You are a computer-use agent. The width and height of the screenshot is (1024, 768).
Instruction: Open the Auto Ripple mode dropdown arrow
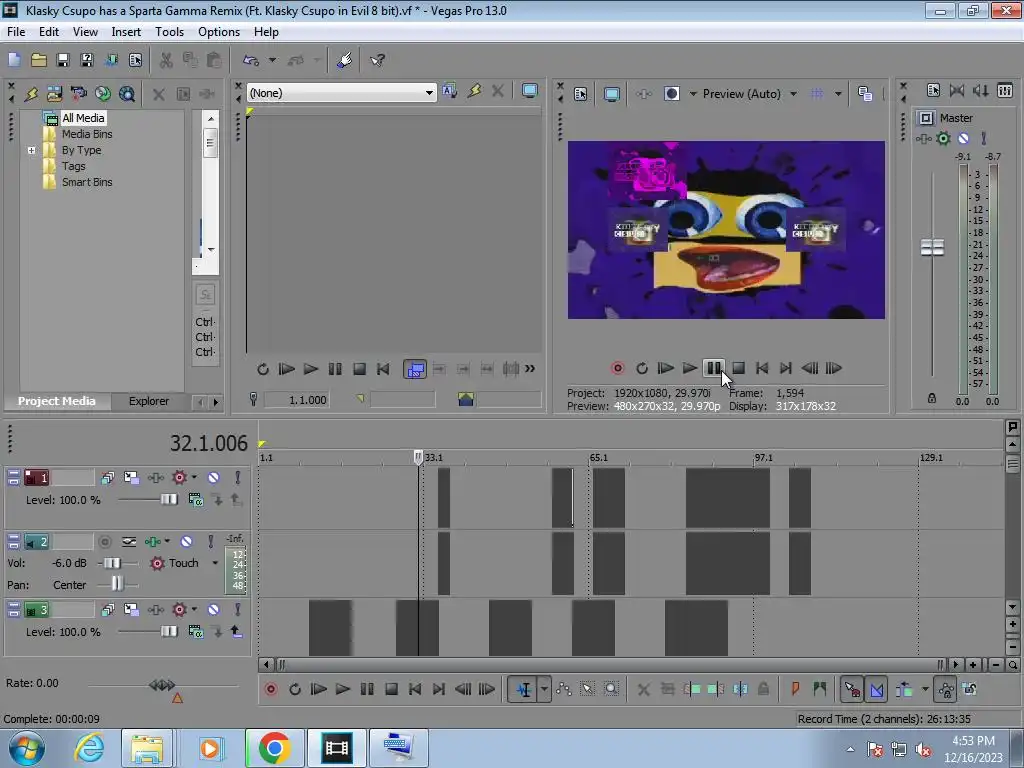[x=925, y=689]
